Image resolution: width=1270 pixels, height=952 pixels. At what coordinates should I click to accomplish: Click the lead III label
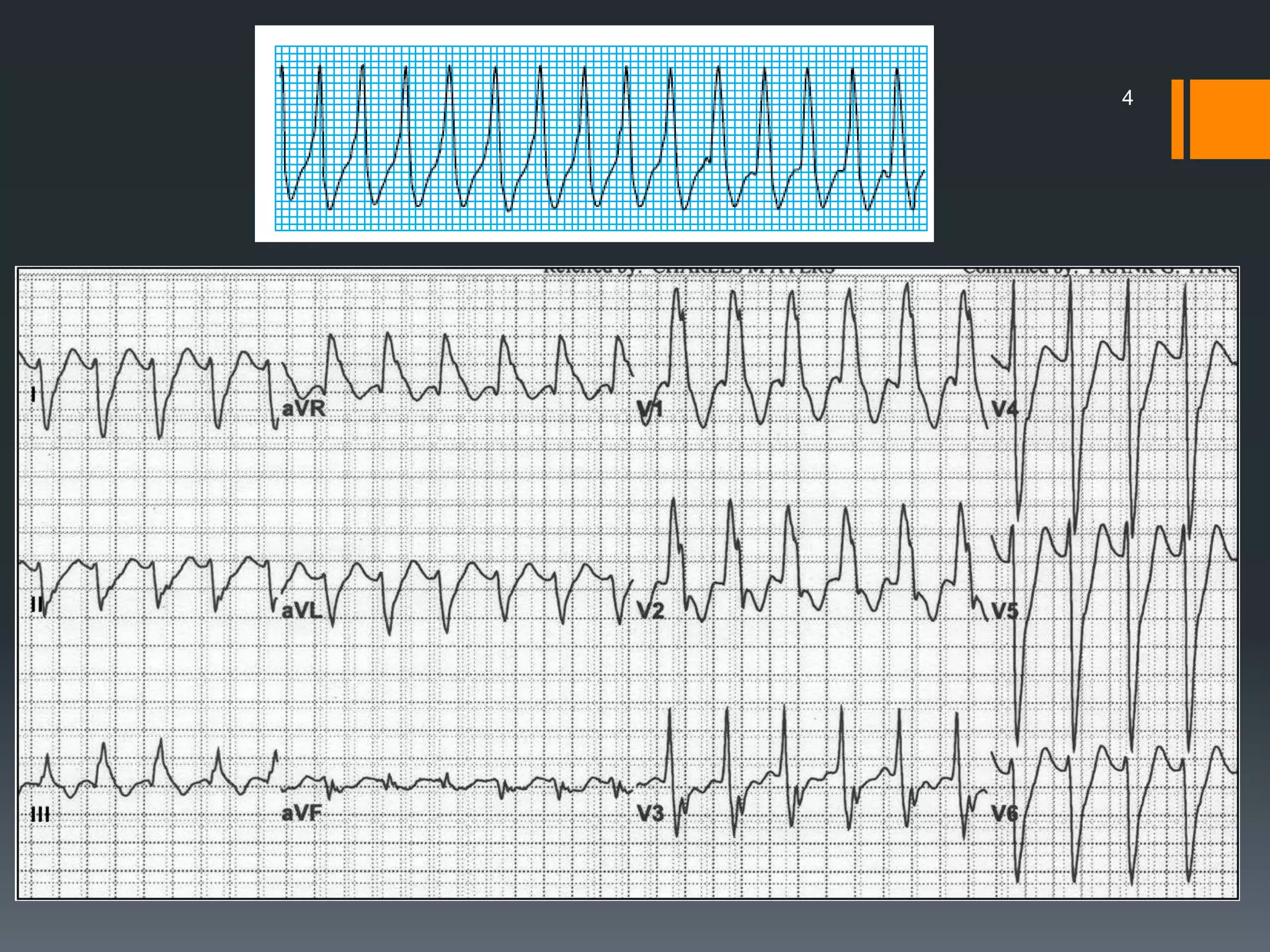[40, 814]
